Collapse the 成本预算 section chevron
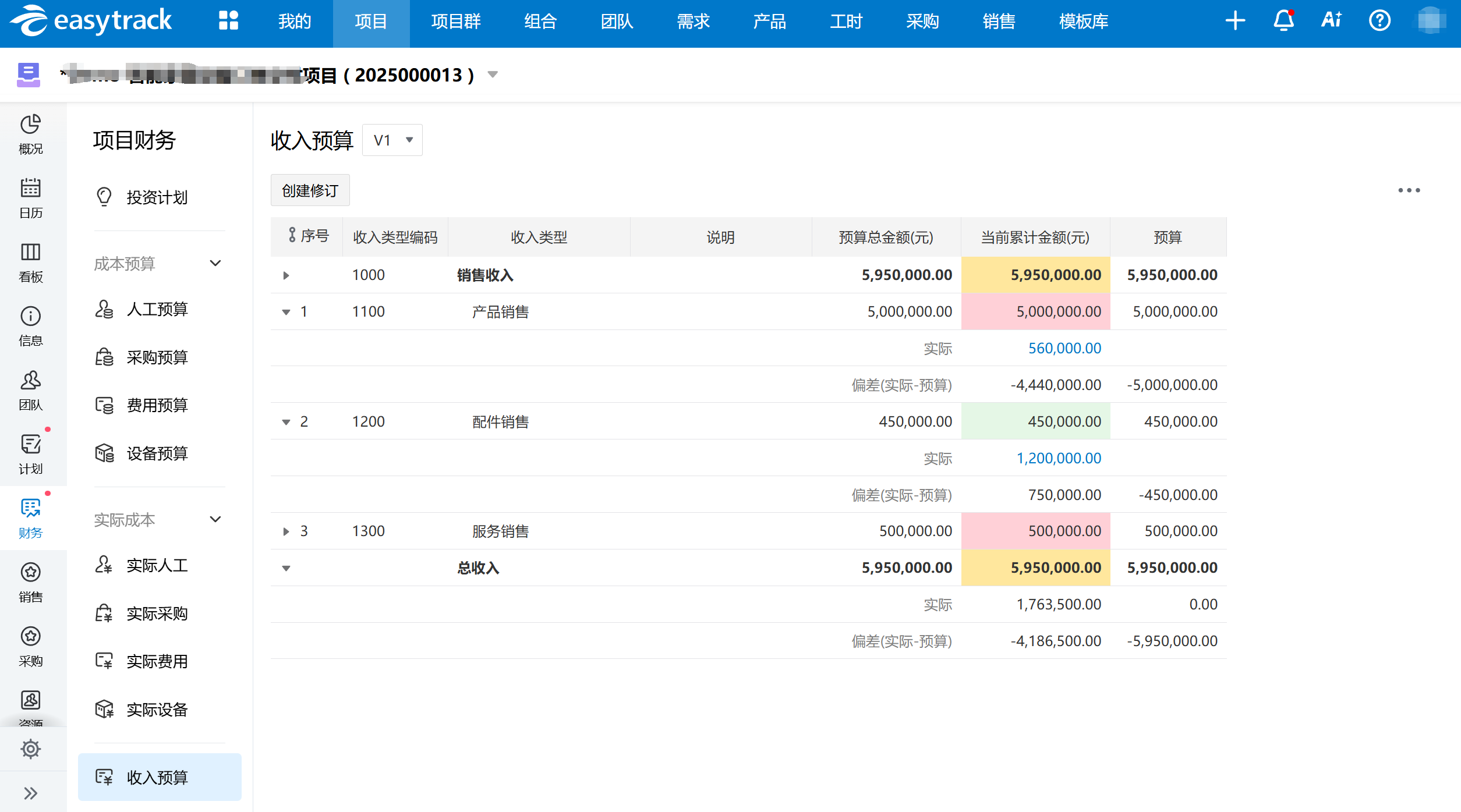 [x=215, y=263]
